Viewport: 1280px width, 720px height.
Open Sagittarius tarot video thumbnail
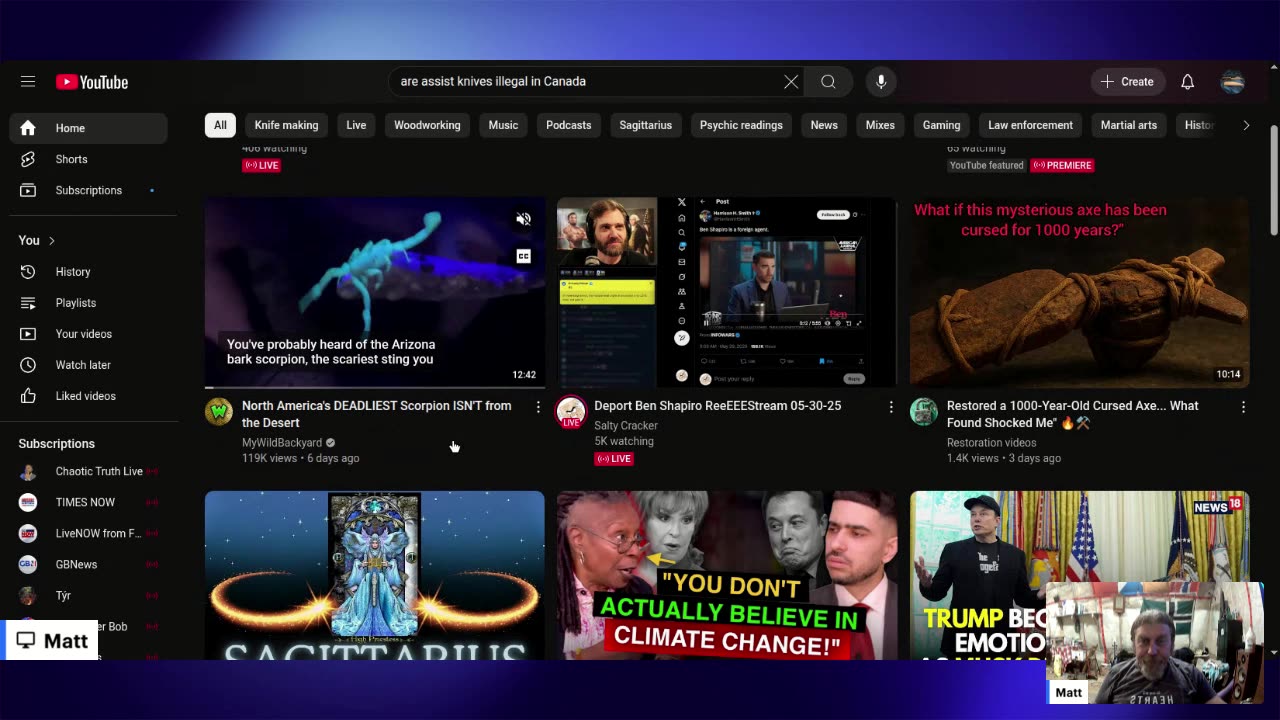375,575
